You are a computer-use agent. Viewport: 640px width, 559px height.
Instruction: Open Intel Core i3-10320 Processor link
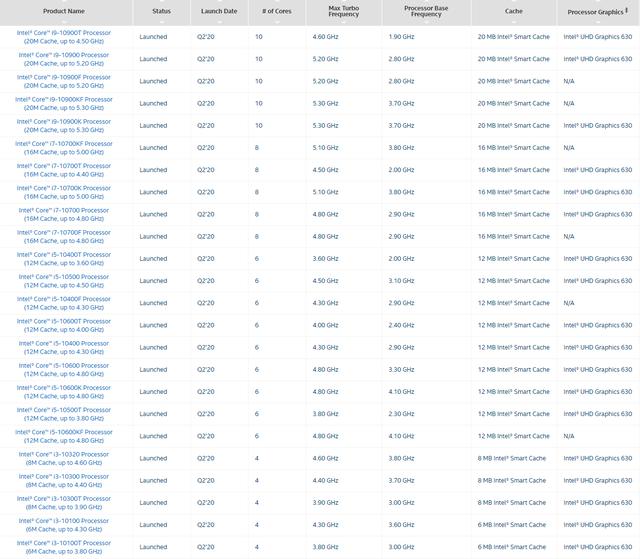coord(64,458)
